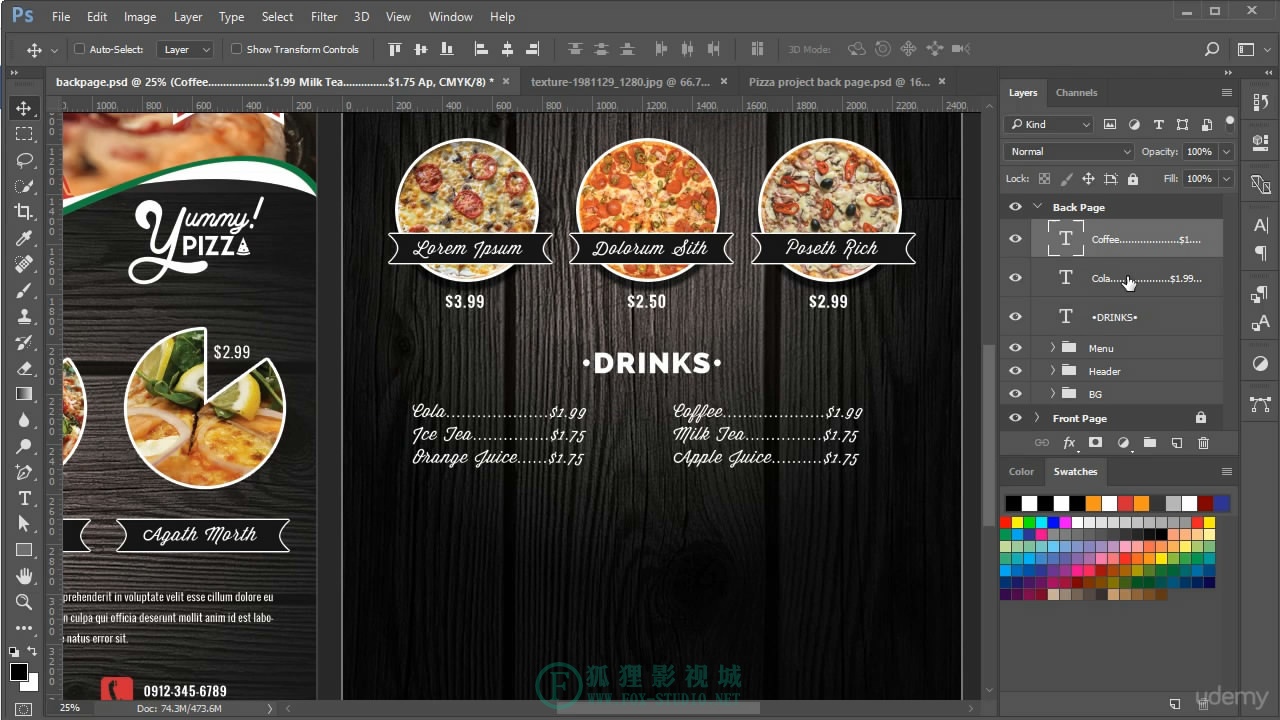Open the blend mode Normal dropdown
This screenshot has width=1280, height=720.
1068,152
